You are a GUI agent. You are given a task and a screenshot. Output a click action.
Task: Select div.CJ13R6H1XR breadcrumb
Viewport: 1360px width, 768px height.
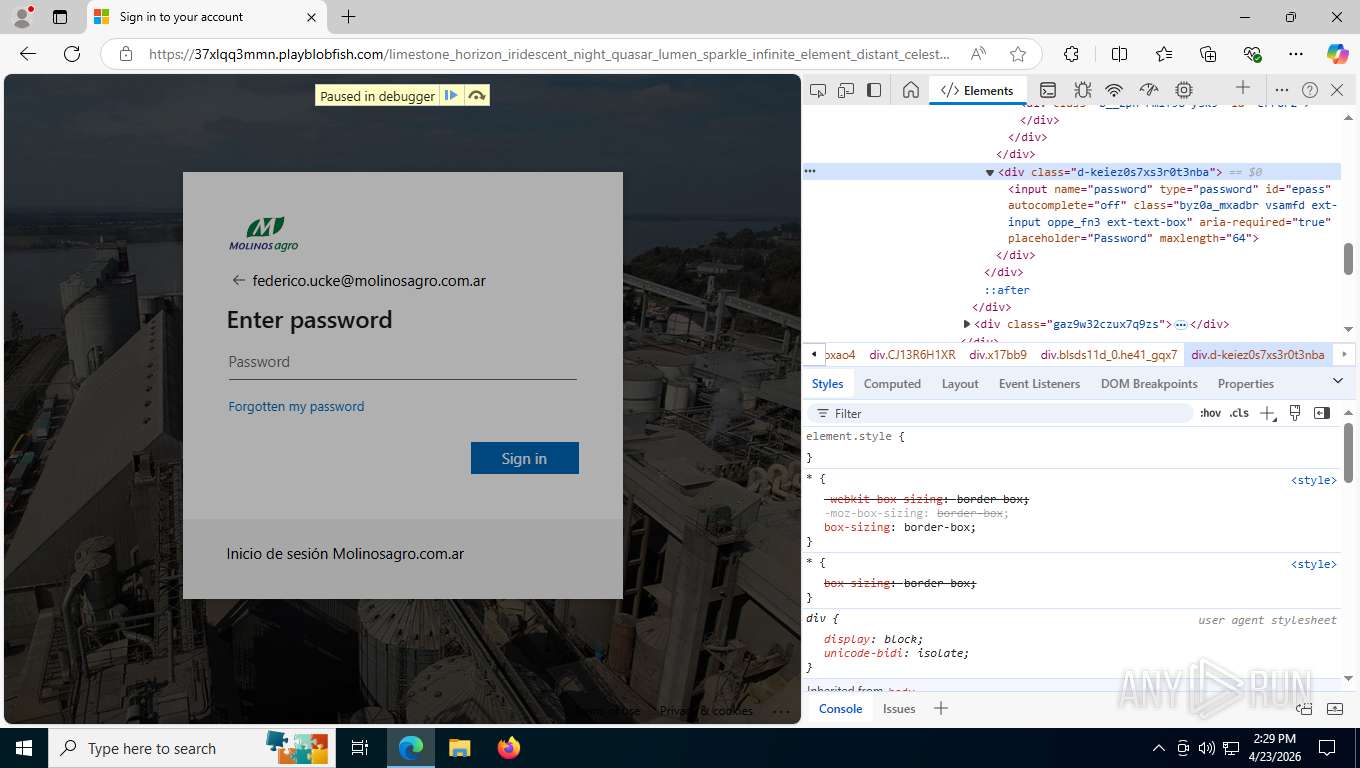pyautogui.click(x=912, y=355)
